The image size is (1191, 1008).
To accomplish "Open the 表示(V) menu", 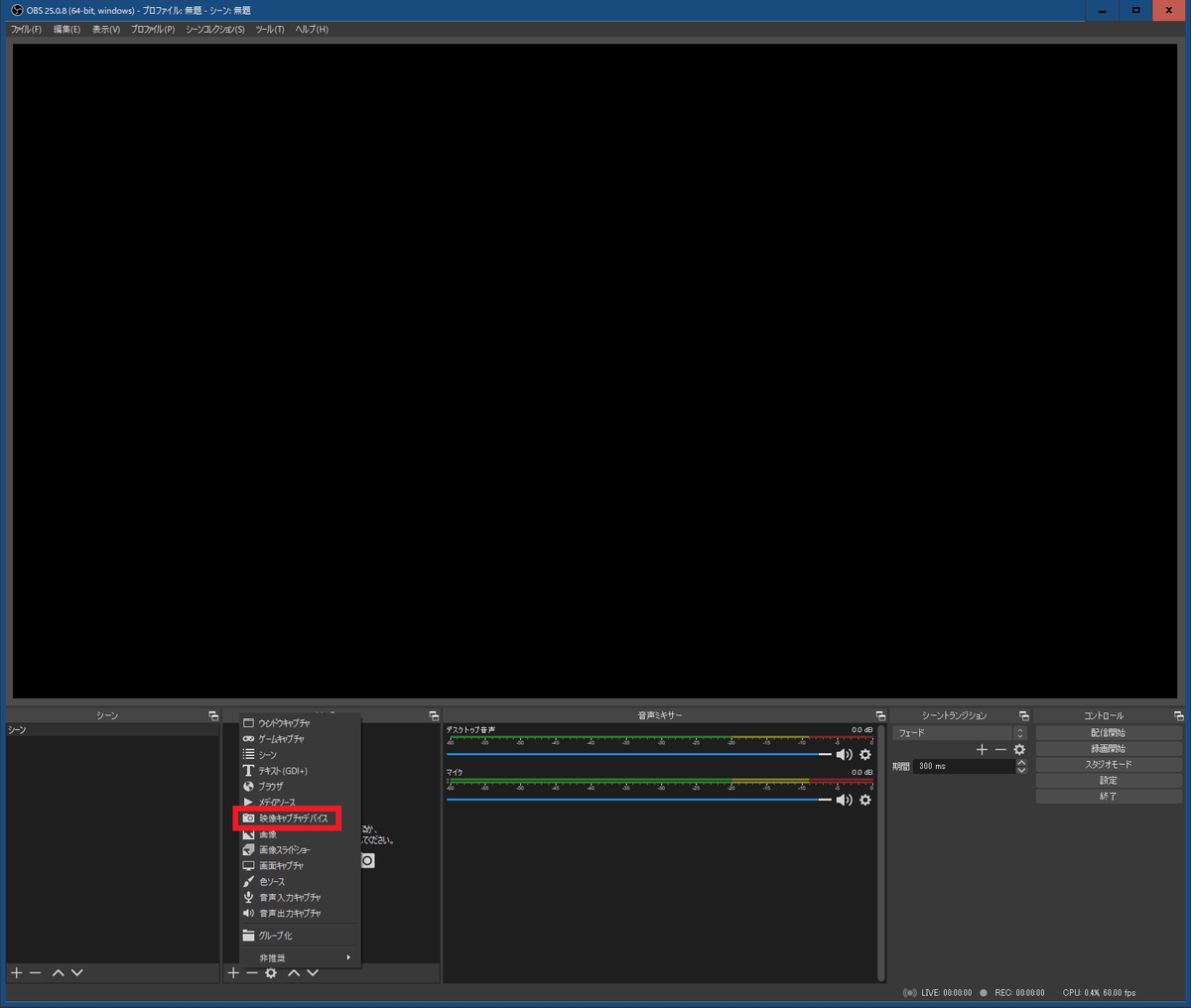I will pyautogui.click(x=106, y=30).
